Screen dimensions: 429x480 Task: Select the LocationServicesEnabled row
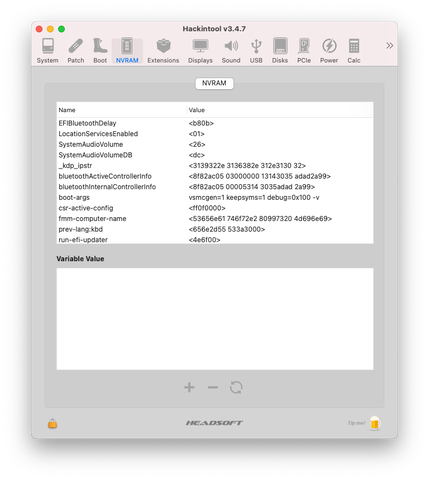(215, 134)
